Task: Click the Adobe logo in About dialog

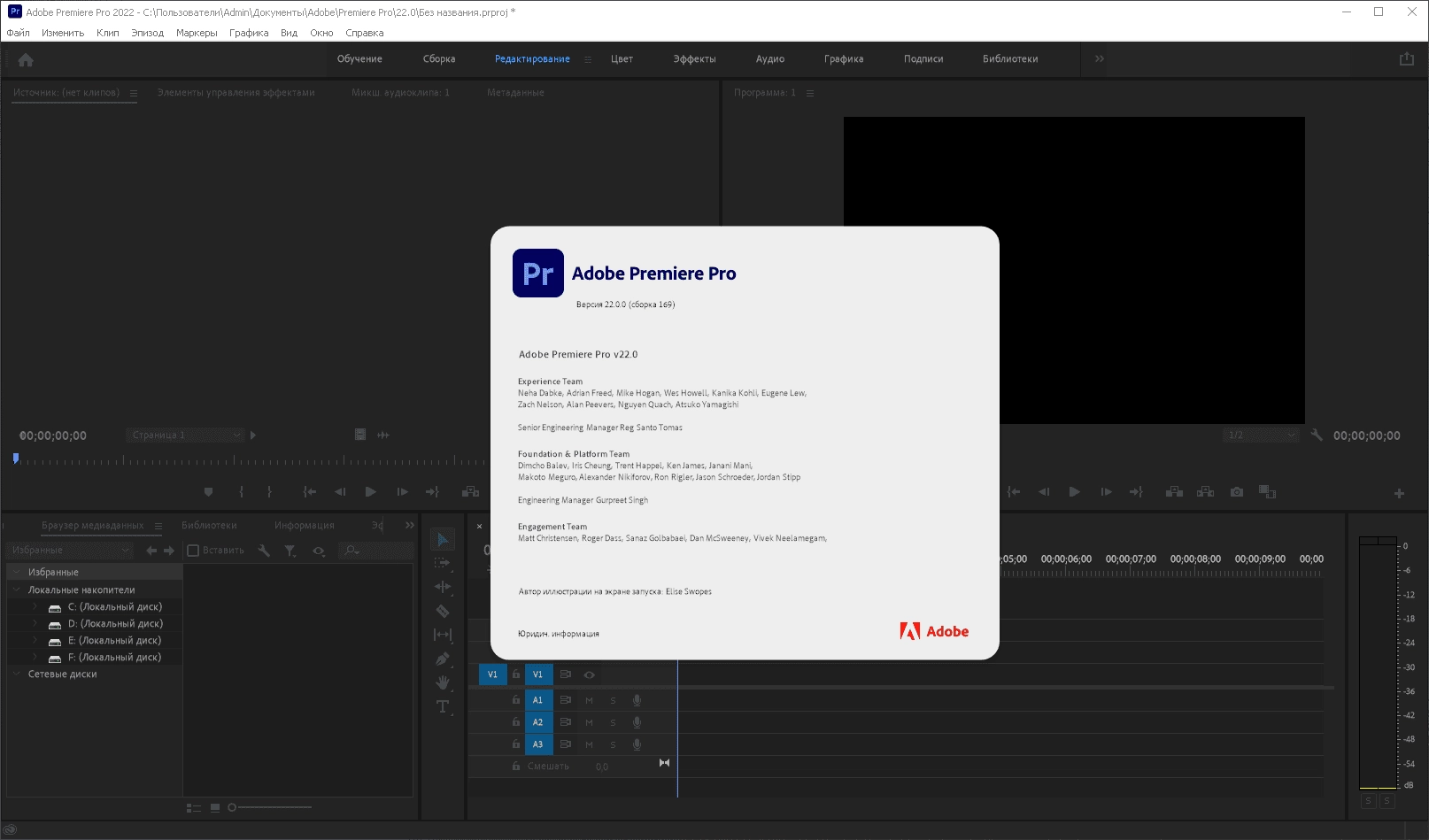Action: point(934,631)
